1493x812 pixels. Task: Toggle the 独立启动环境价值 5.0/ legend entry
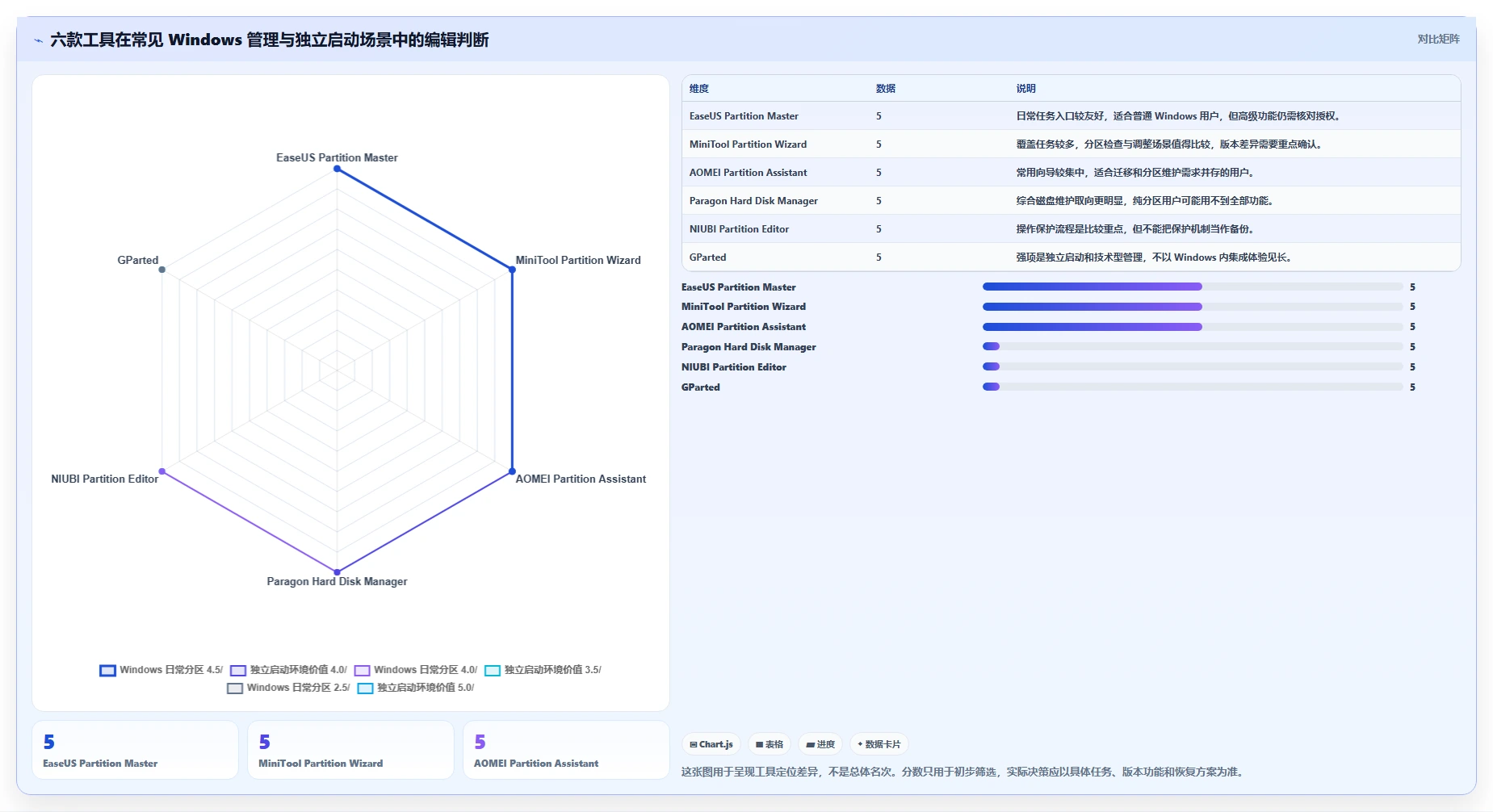tap(416, 688)
